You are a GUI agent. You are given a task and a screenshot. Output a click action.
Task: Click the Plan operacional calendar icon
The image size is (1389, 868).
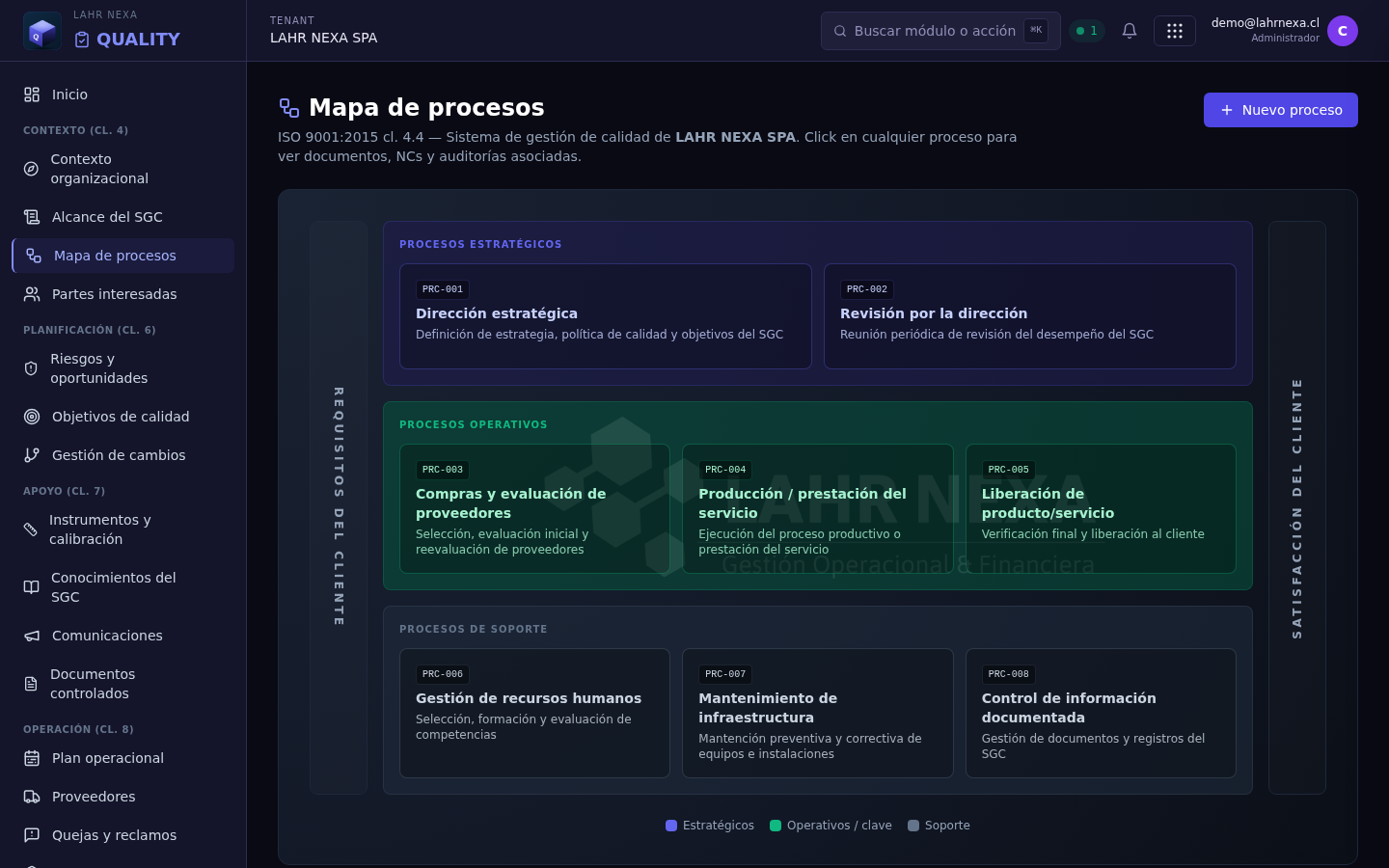pyautogui.click(x=32, y=758)
